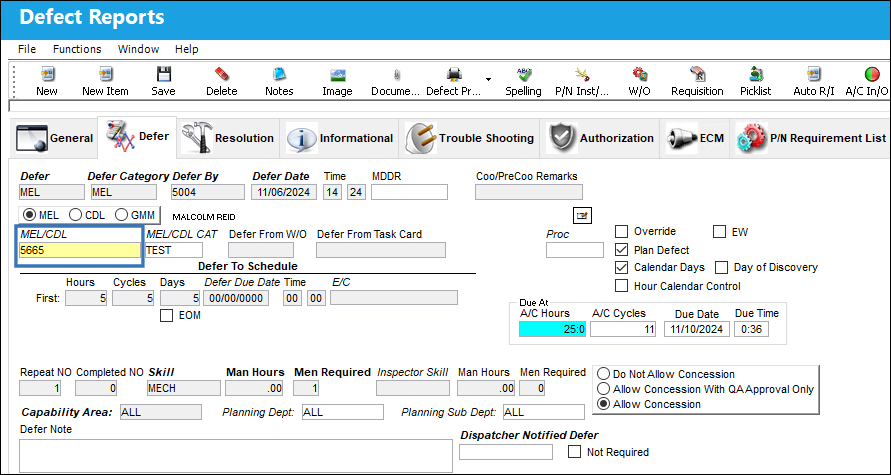Open Notes from the toolbar
Viewport: 891px width, 475px height.
pyautogui.click(x=279, y=74)
